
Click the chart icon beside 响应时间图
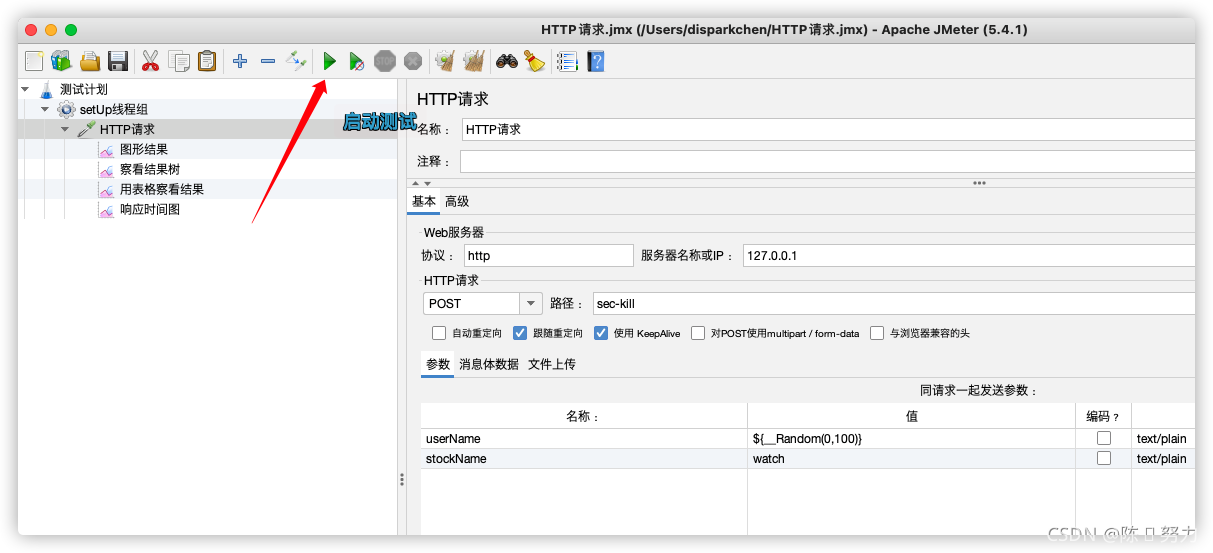106,210
